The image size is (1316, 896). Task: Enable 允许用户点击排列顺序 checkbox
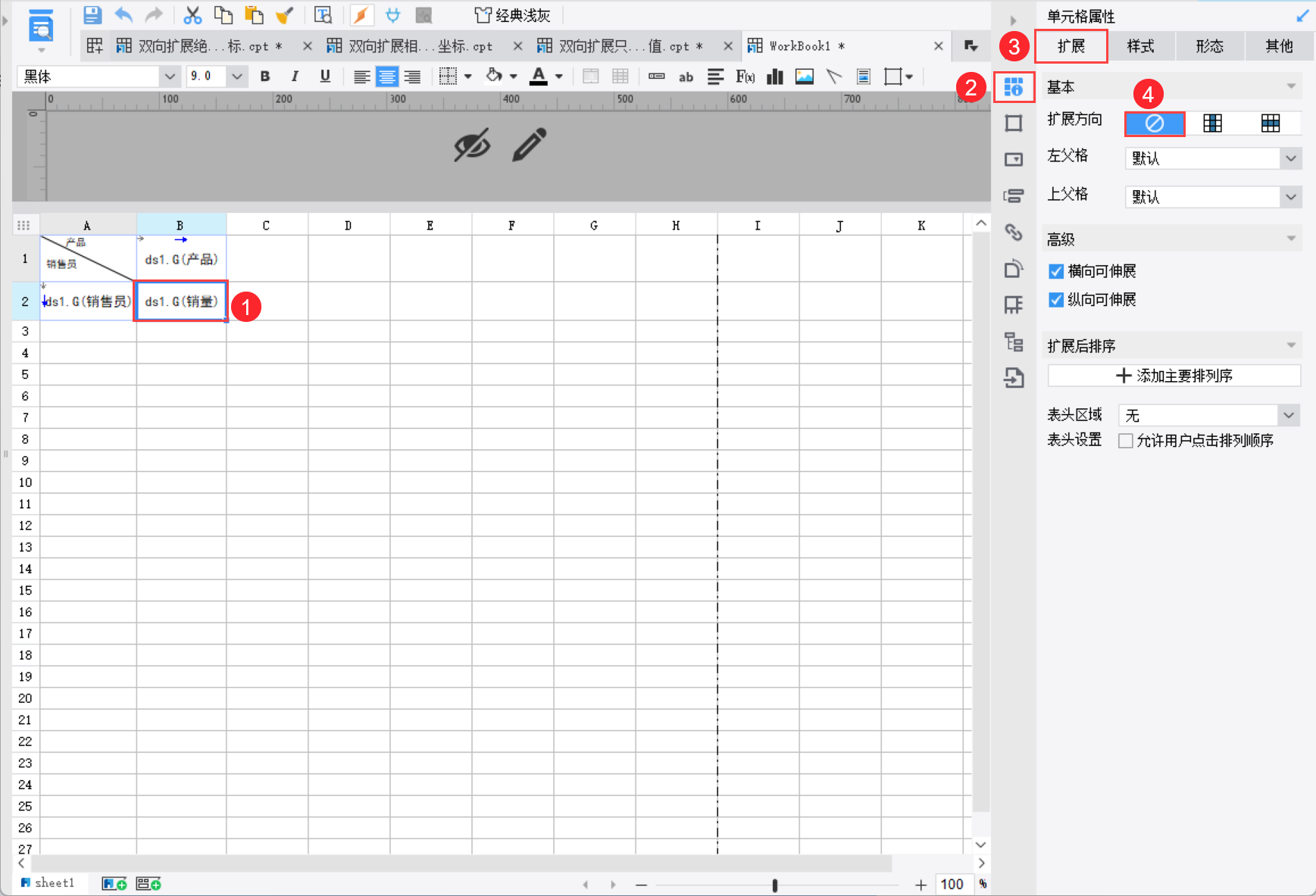pyautogui.click(x=1126, y=441)
